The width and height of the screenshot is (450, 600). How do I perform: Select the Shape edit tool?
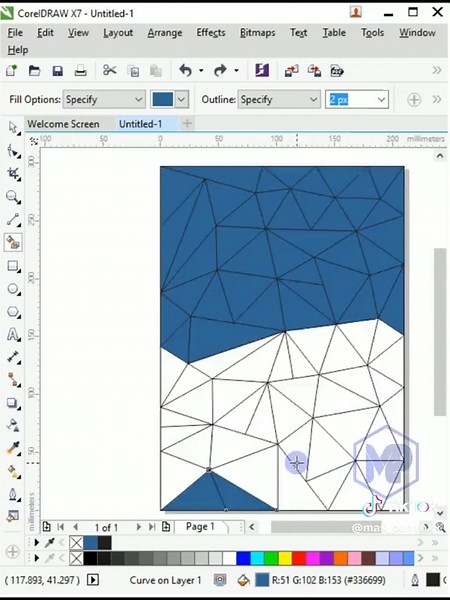click(x=13, y=151)
